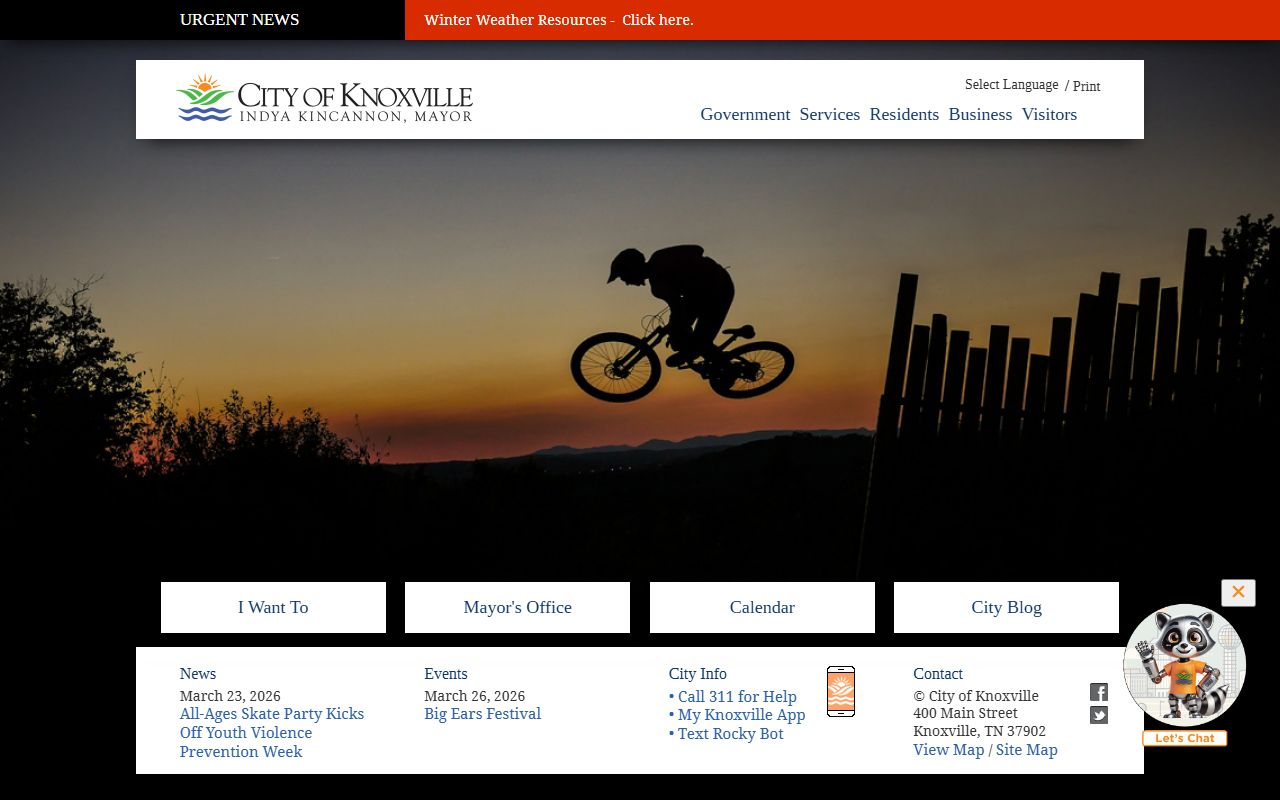Click the URGENT NEWS label

tap(239, 20)
